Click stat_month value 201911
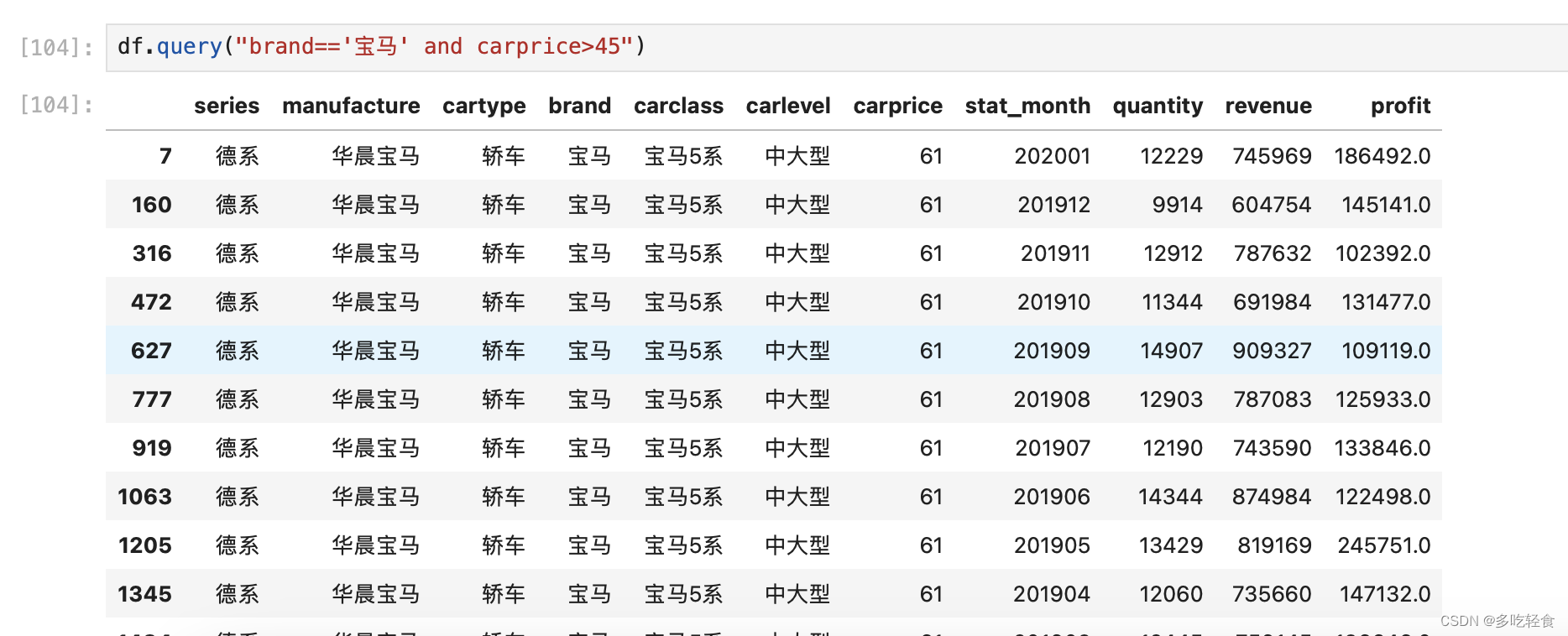The height and width of the screenshot is (636, 1568). 1055,253
